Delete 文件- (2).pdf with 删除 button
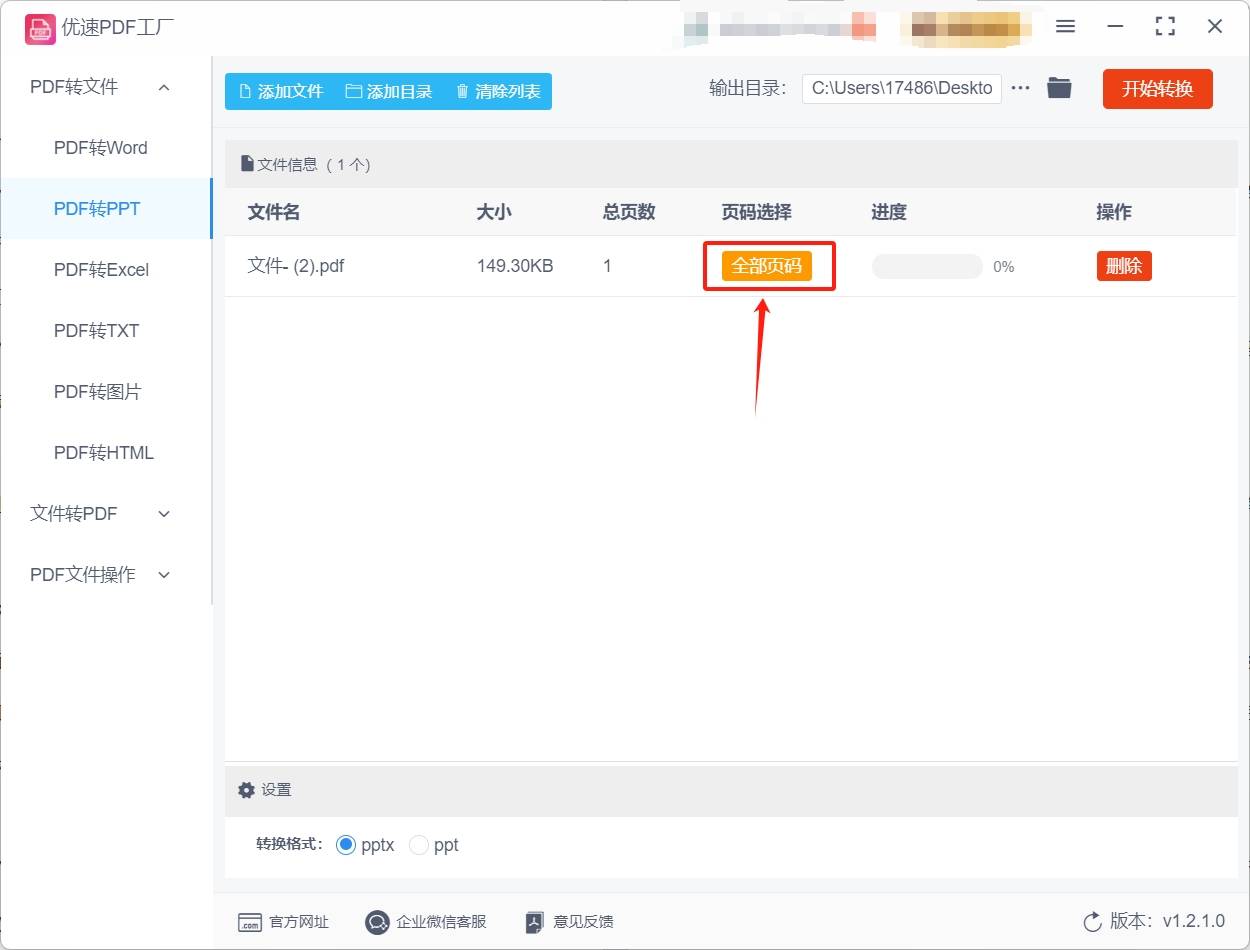 click(x=1124, y=266)
